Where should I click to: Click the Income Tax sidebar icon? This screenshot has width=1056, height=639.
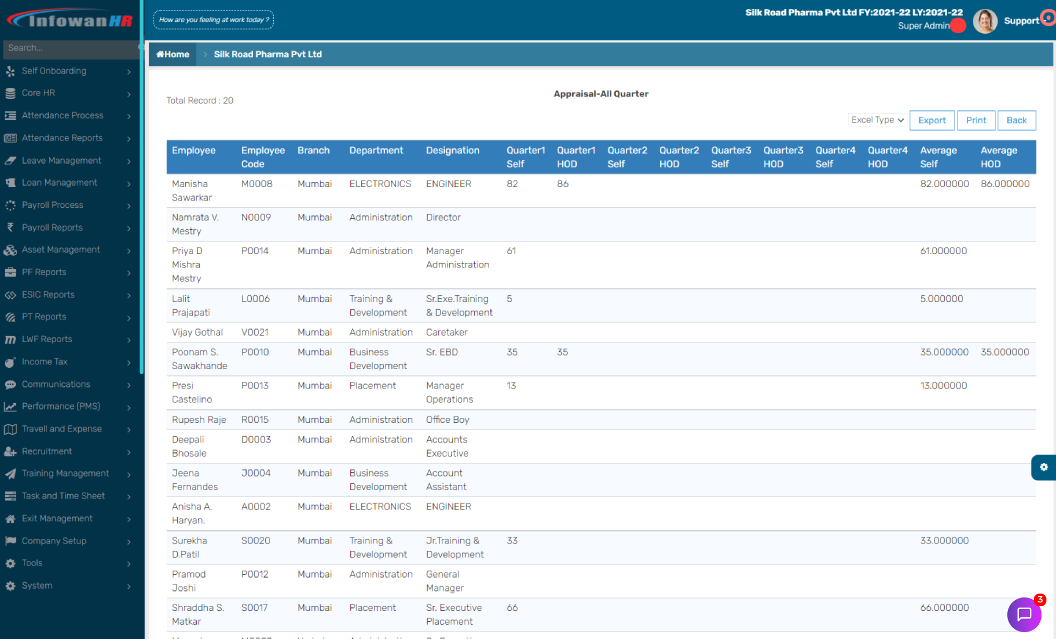[x=11, y=362]
